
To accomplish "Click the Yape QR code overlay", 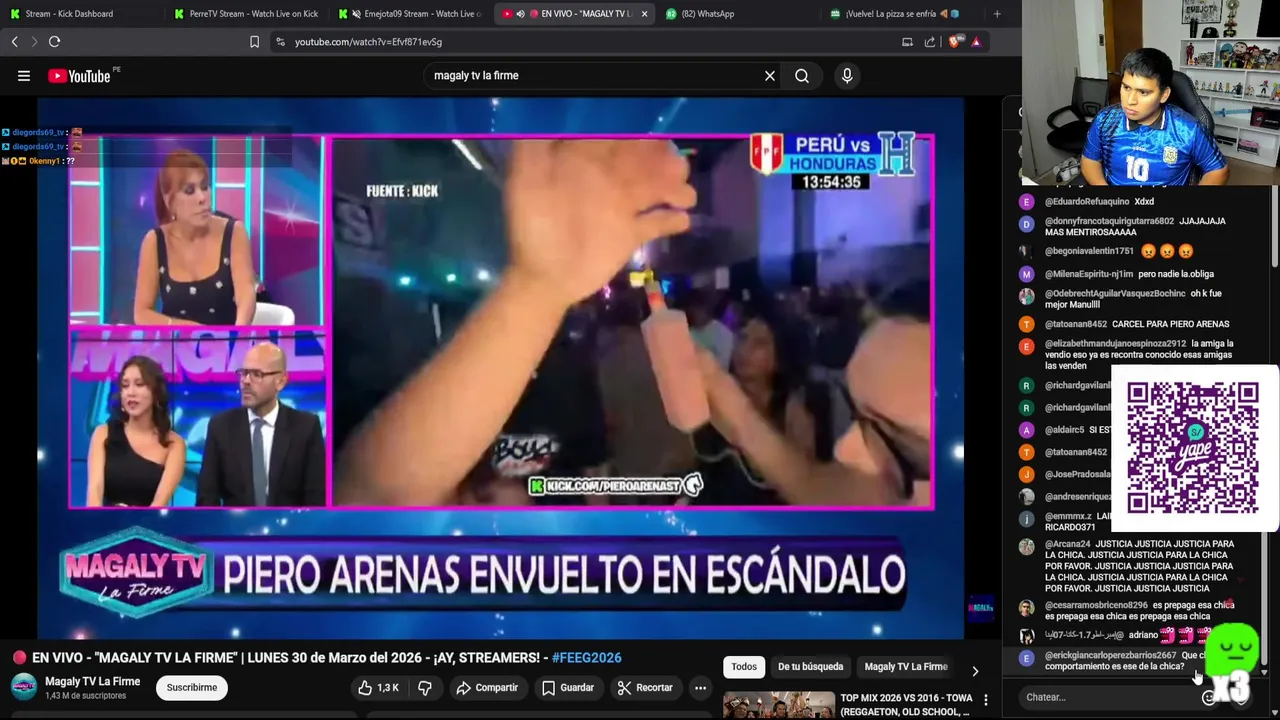I will [1193, 448].
